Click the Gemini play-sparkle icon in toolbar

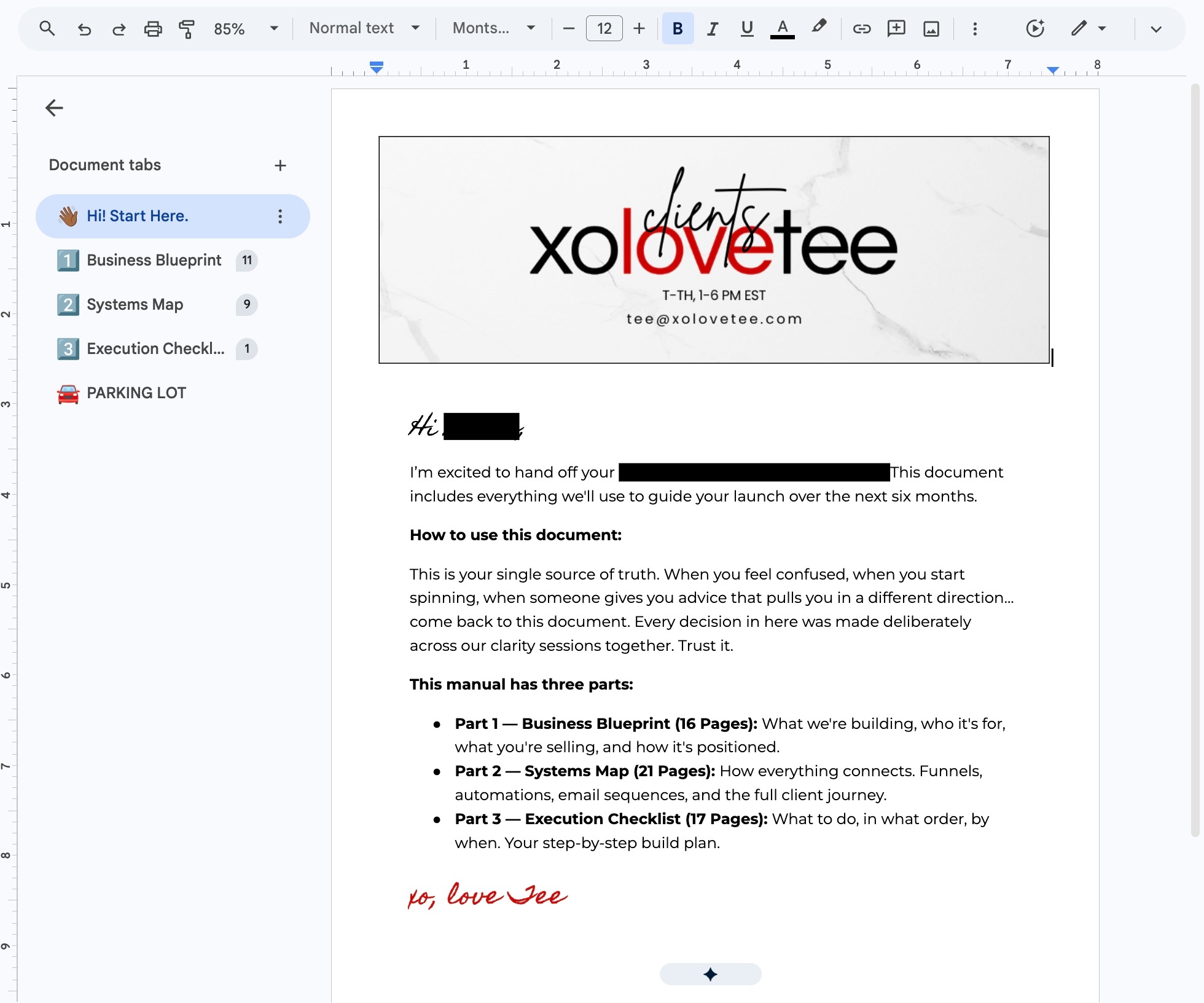point(1036,28)
